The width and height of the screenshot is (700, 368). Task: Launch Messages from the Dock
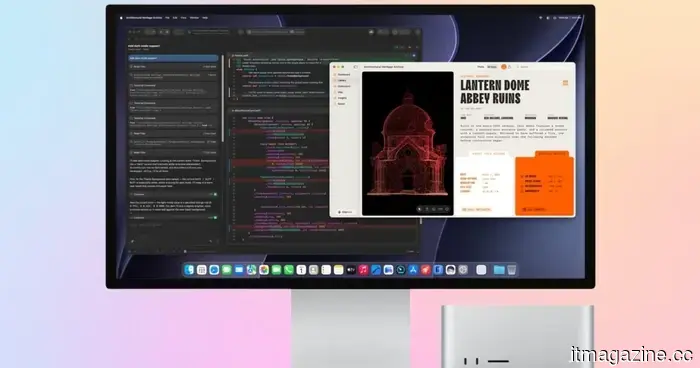point(226,270)
